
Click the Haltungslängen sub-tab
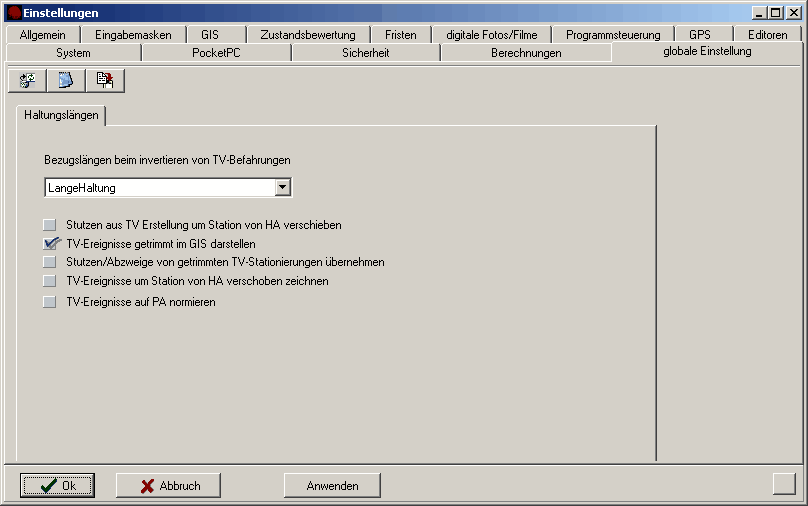click(x=61, y=115)
